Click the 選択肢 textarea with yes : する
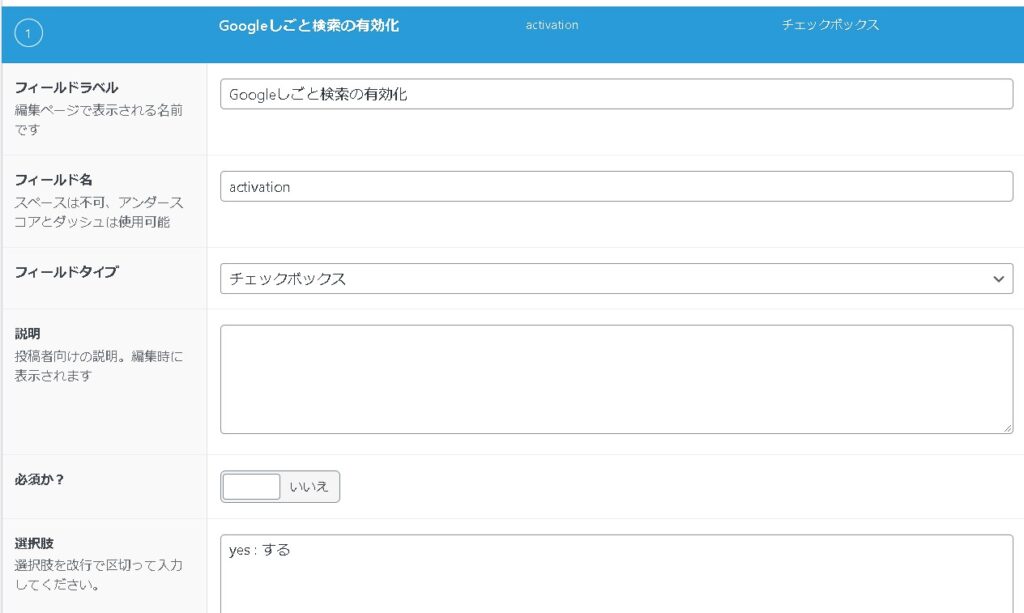Image resolution: width=1024 pixels, height=613 pixels. coord(616,574)
